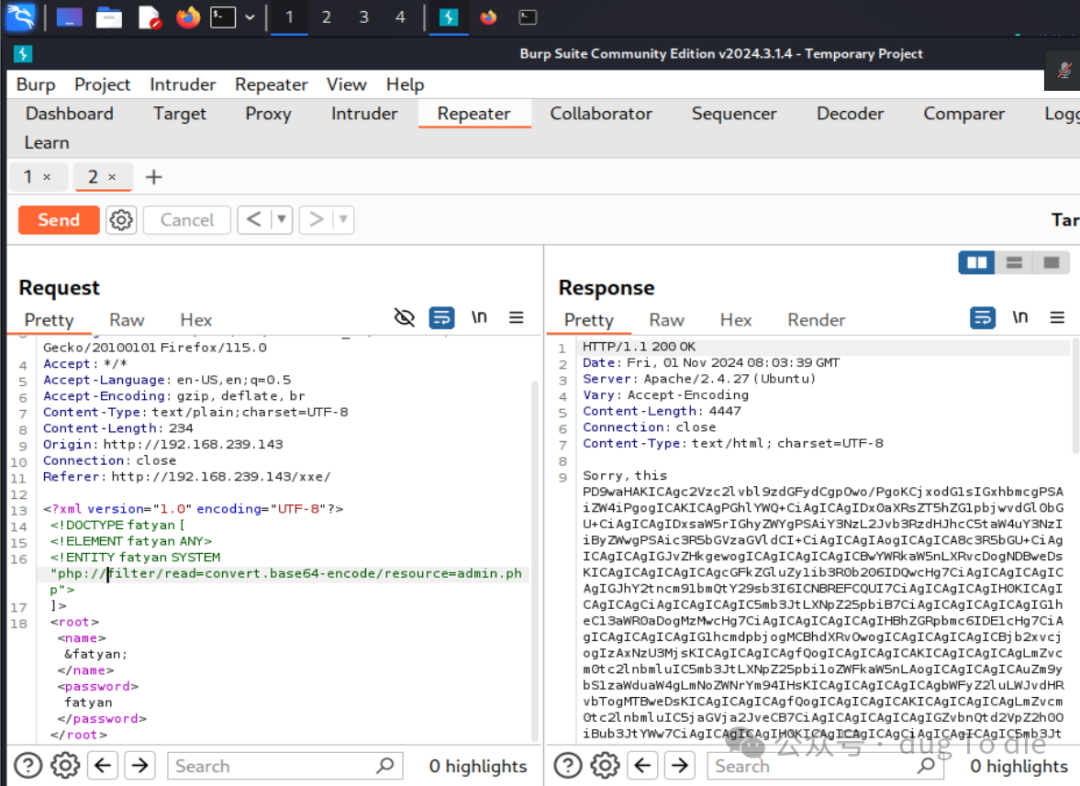Open the Repeater menu in menu bar
Image resolution: width=1080 pixels, height=786 pixels.
(271, 84)
